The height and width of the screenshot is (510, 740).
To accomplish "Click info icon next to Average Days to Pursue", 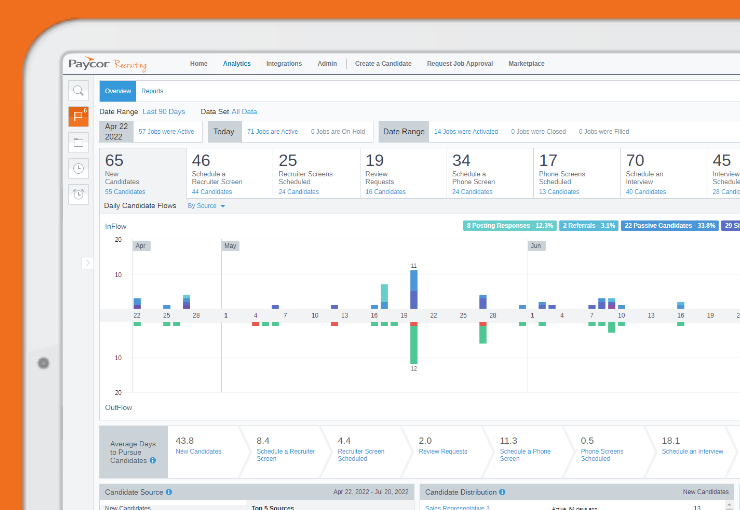I will (x=153, y=460).
